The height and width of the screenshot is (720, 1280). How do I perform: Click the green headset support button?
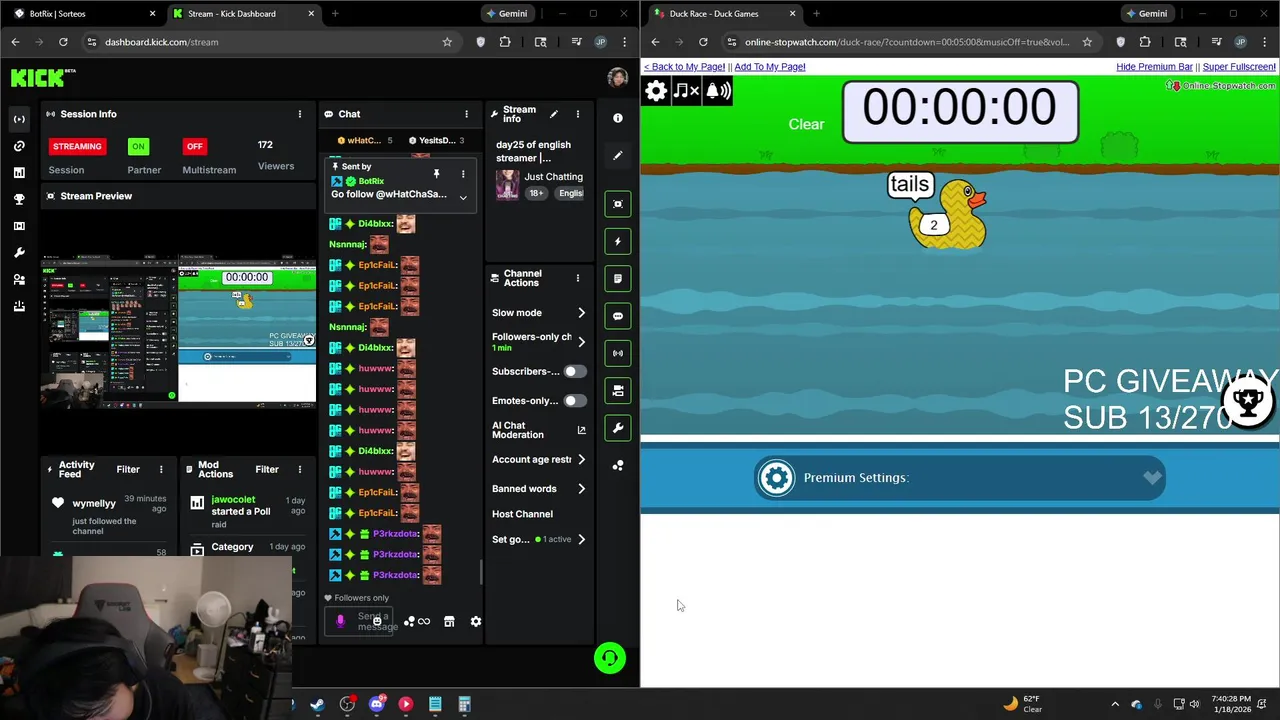(610, 658)
